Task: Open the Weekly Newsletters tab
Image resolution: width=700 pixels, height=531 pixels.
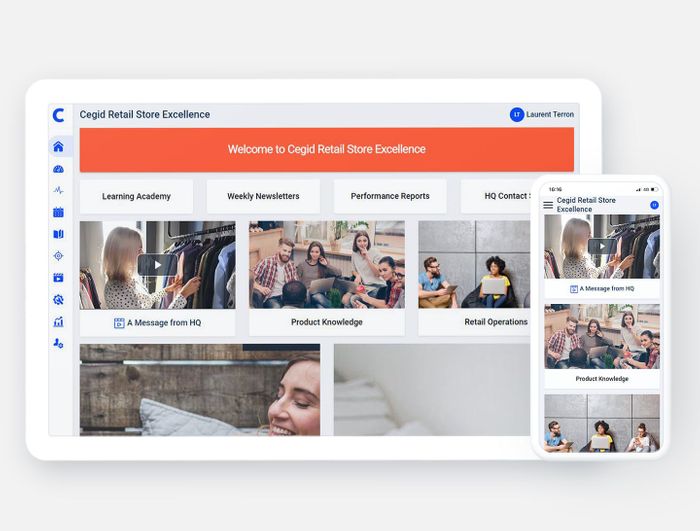Action: [x=263, y=196]
